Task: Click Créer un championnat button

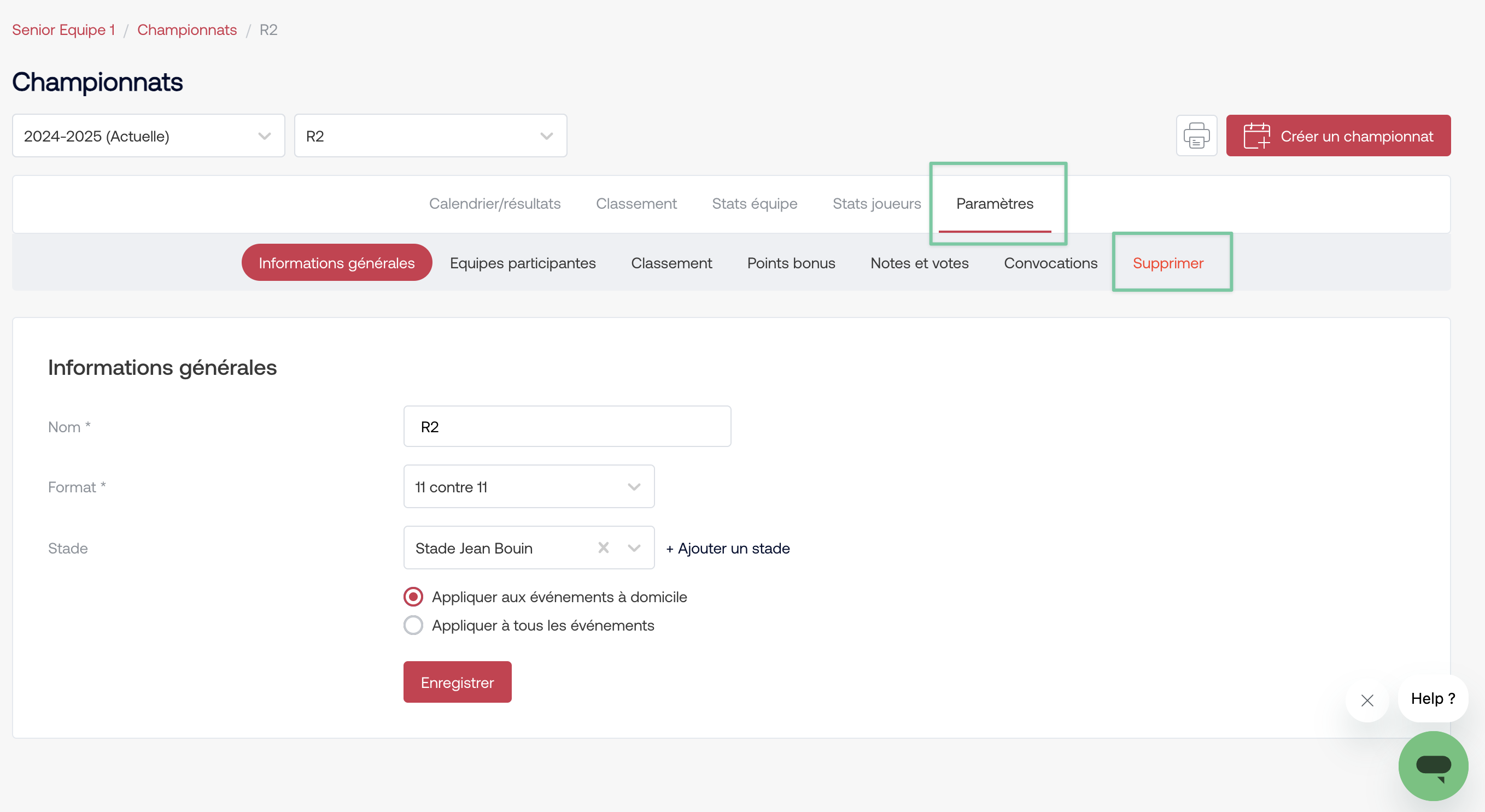Action: pos(1338,136)
